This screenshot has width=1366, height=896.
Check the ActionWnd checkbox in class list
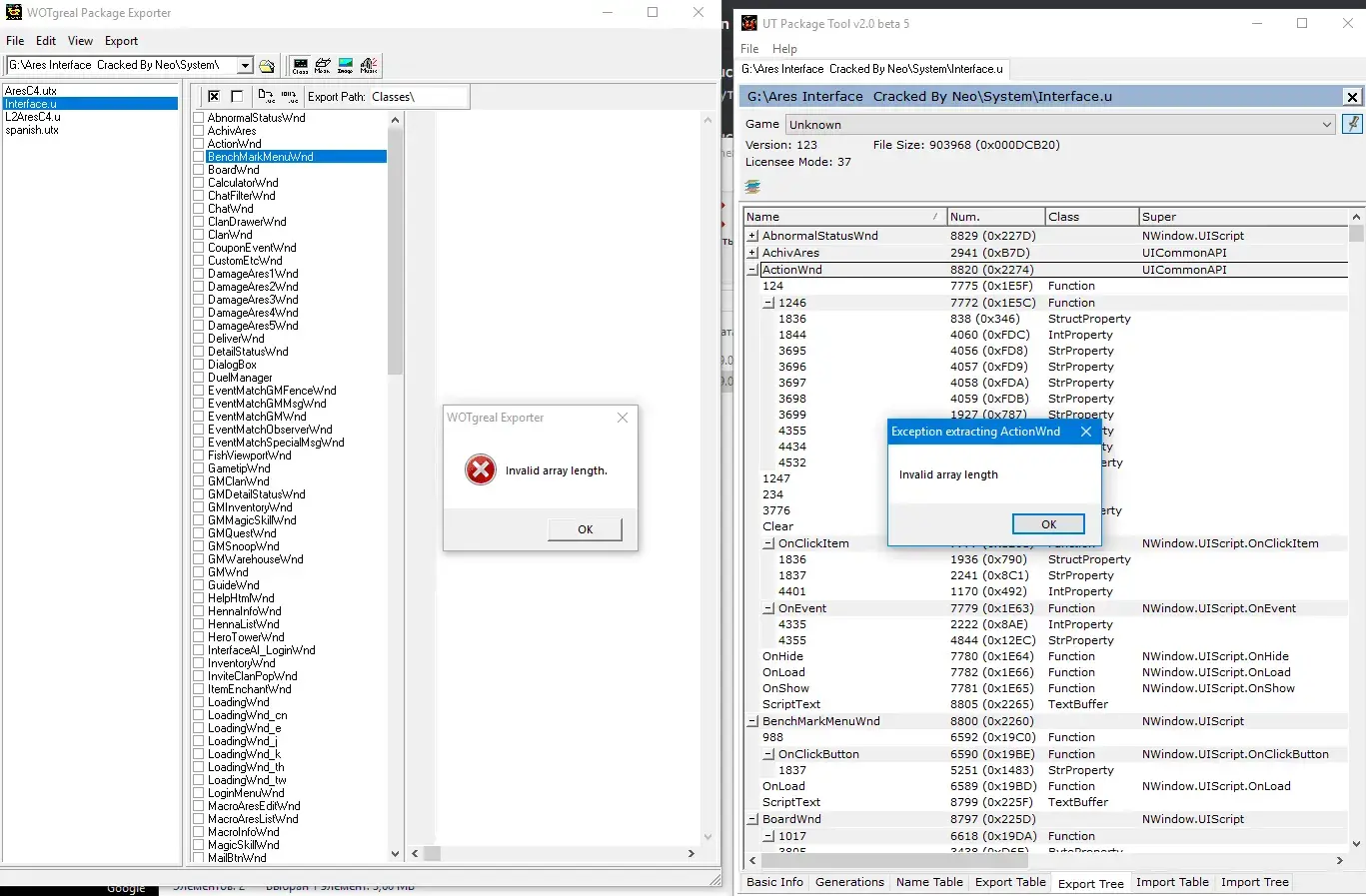tap(199, 144)
